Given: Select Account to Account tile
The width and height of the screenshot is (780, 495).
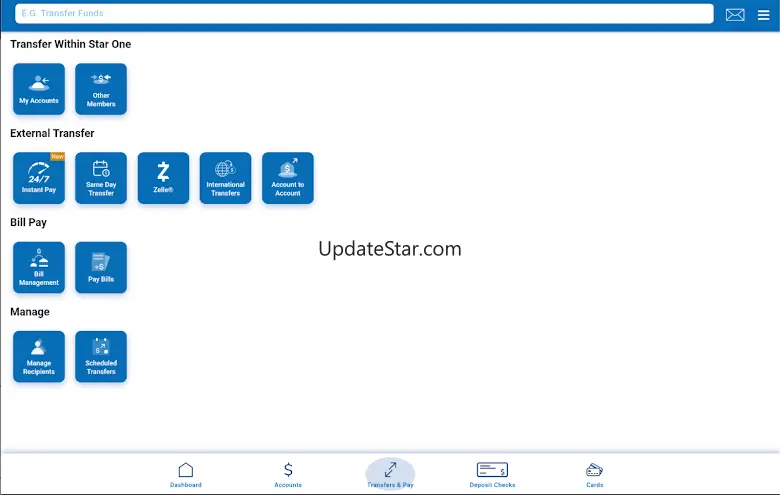Looking at the screenshot, I should [x=288, y=178].
